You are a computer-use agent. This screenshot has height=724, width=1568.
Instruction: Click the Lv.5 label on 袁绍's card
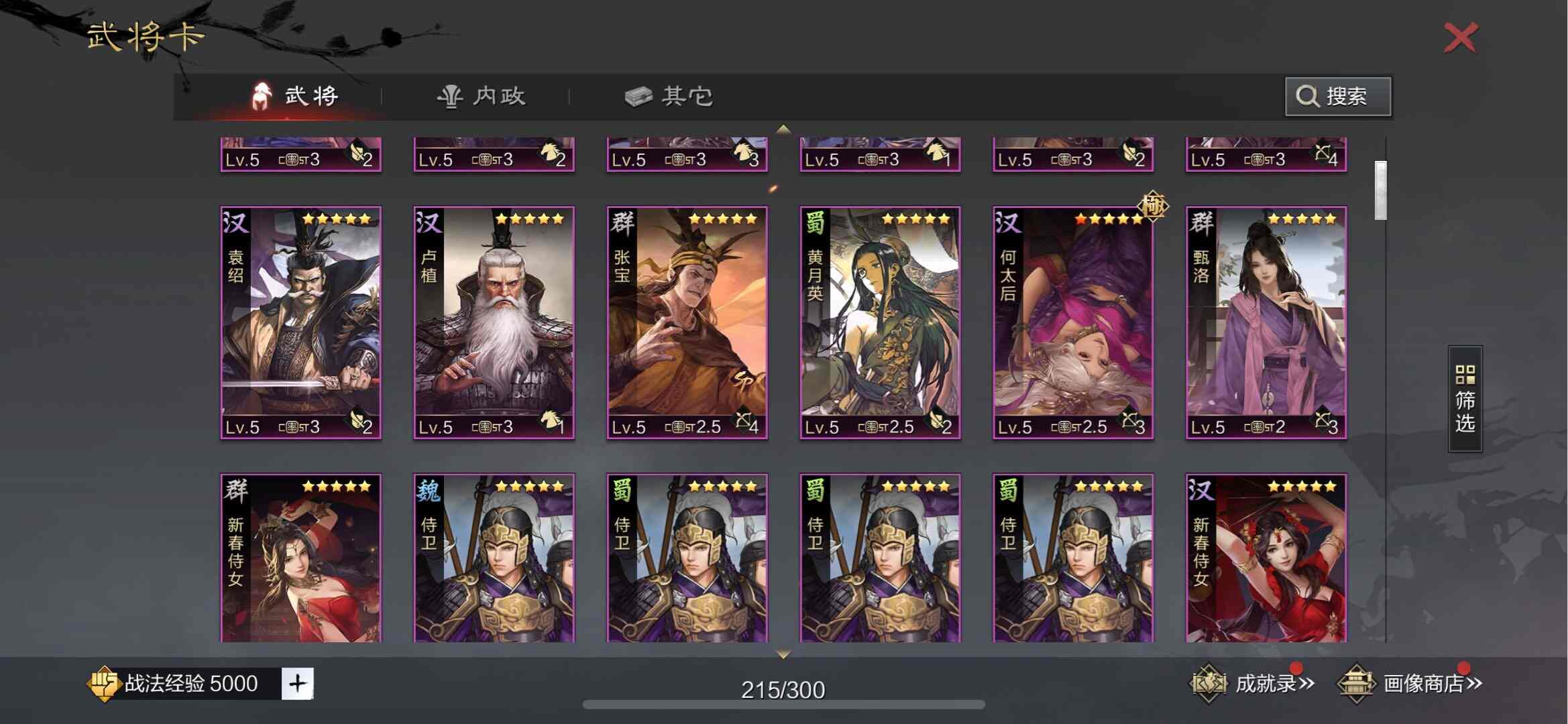pos(243,427)
